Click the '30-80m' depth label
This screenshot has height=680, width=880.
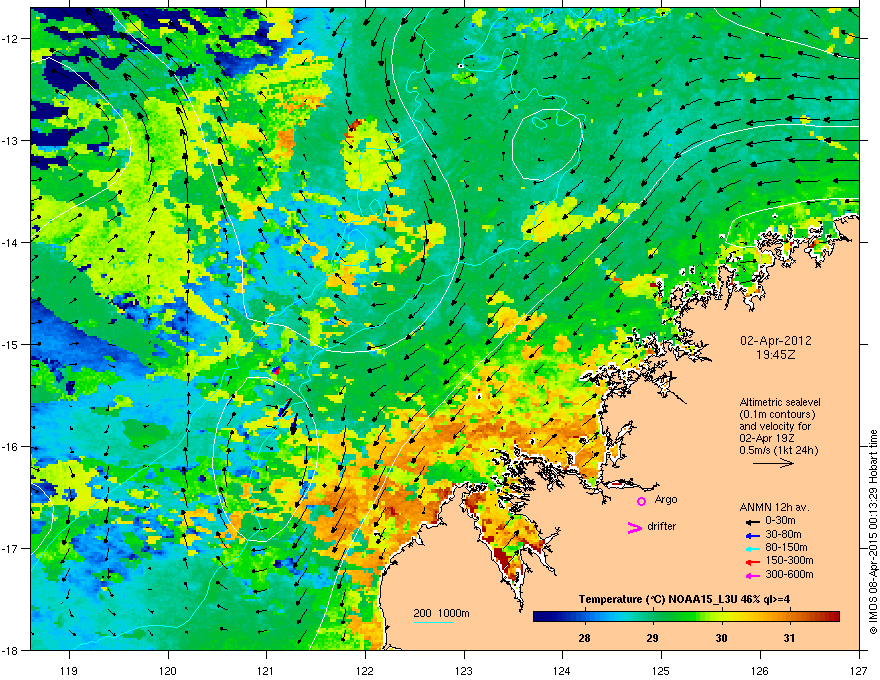click(783, 534)
